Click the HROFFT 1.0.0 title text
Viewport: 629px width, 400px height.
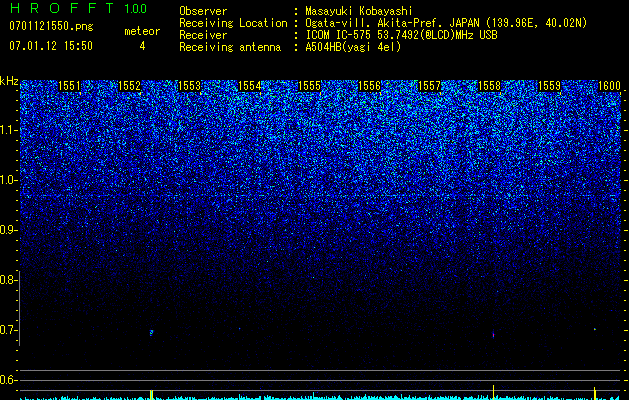(78, 8)
